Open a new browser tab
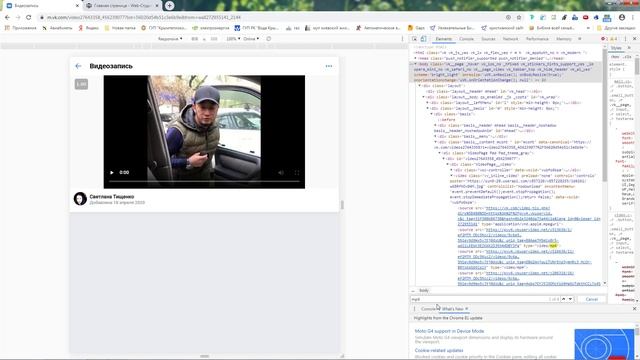640x360 pixels. 169,6
